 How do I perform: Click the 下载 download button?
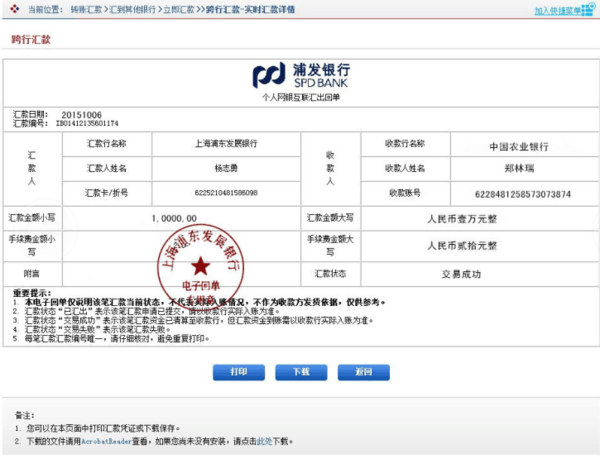tap(301, 372)
